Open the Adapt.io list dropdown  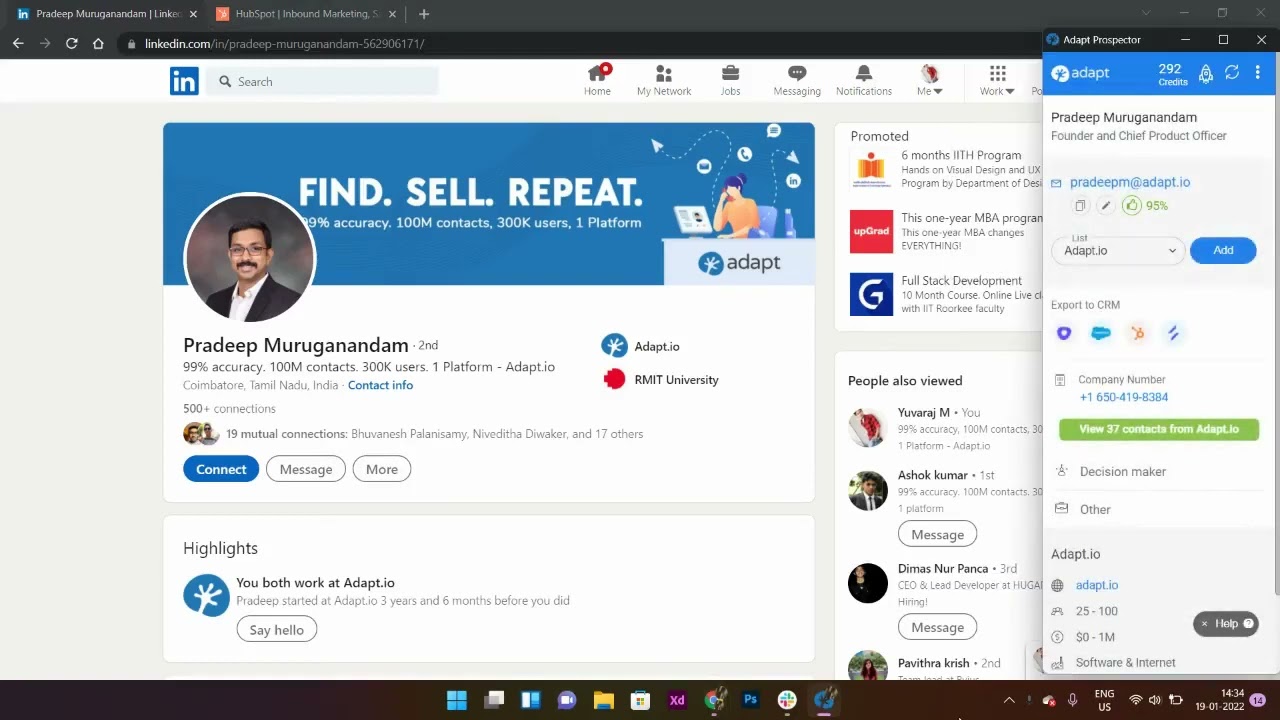coord(1118,250)
